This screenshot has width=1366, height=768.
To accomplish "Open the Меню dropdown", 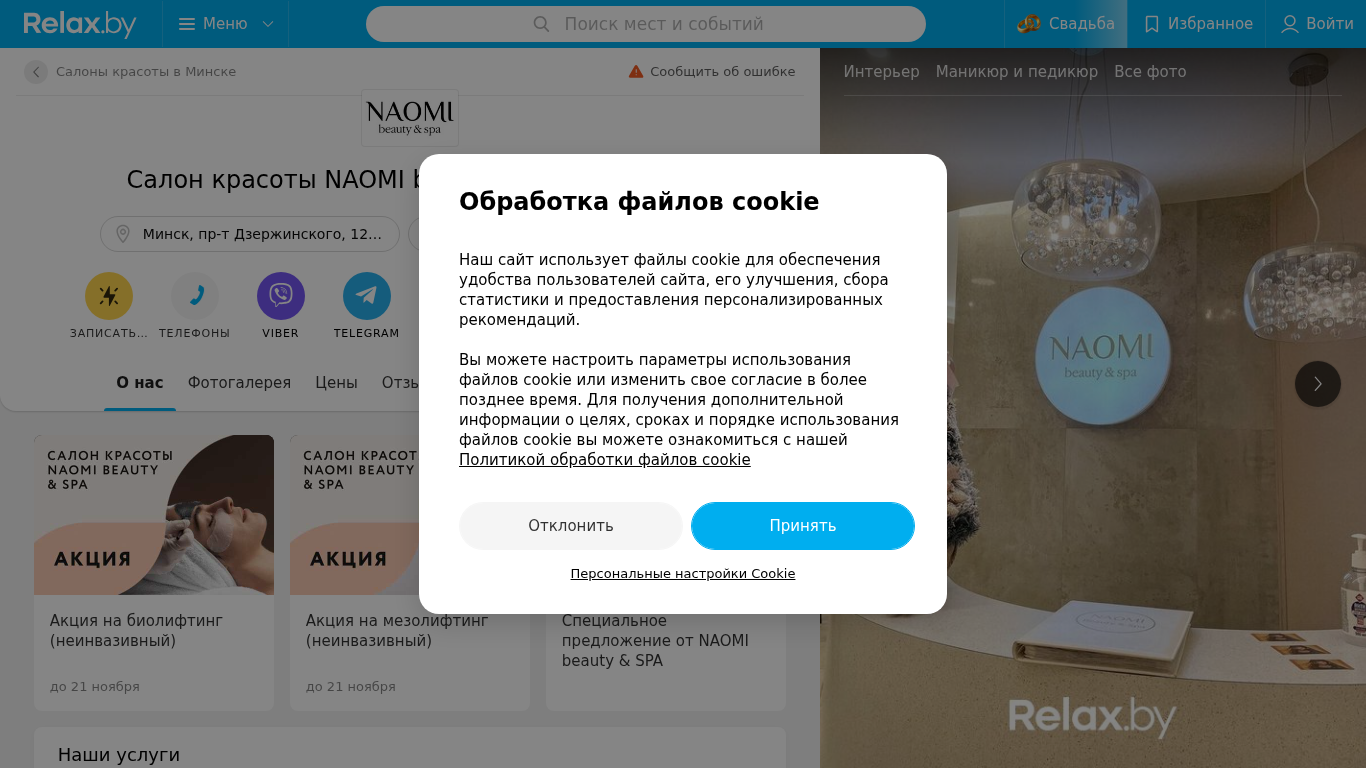I will (x=226, y=24).
